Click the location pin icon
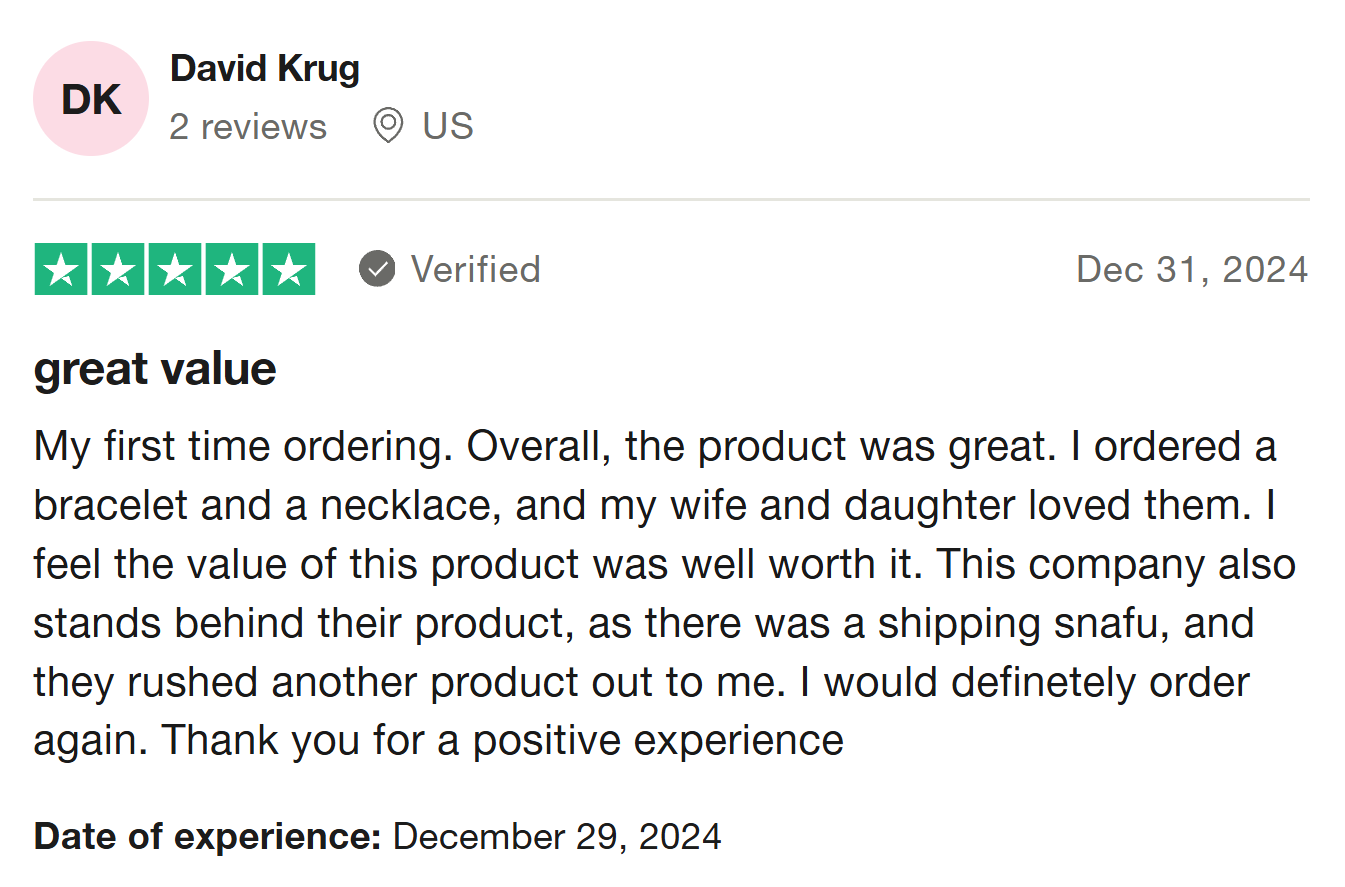This screenshot has height=887, width=1345. [x=388, y=127]
